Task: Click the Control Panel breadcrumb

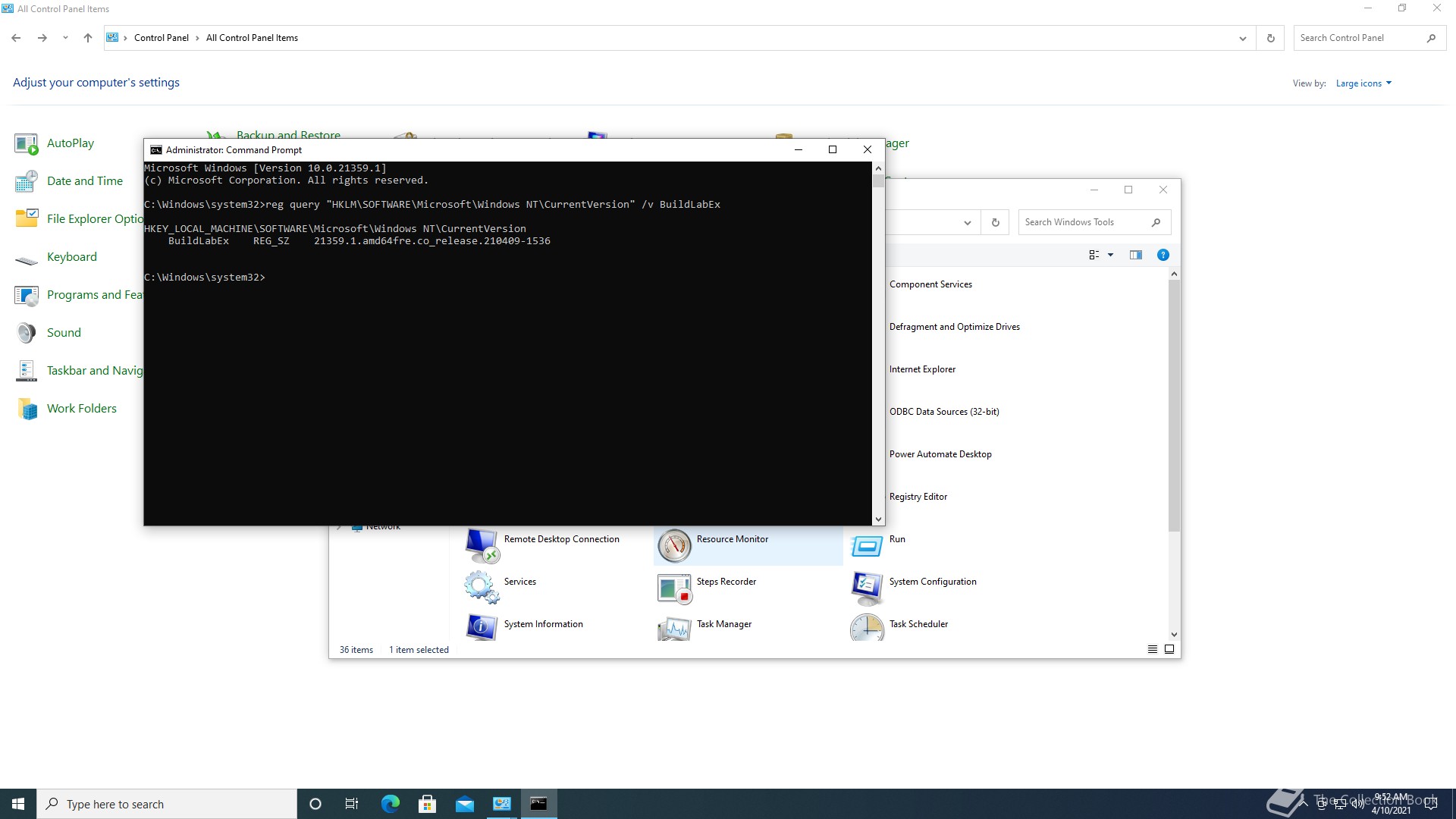Action: 161,38
